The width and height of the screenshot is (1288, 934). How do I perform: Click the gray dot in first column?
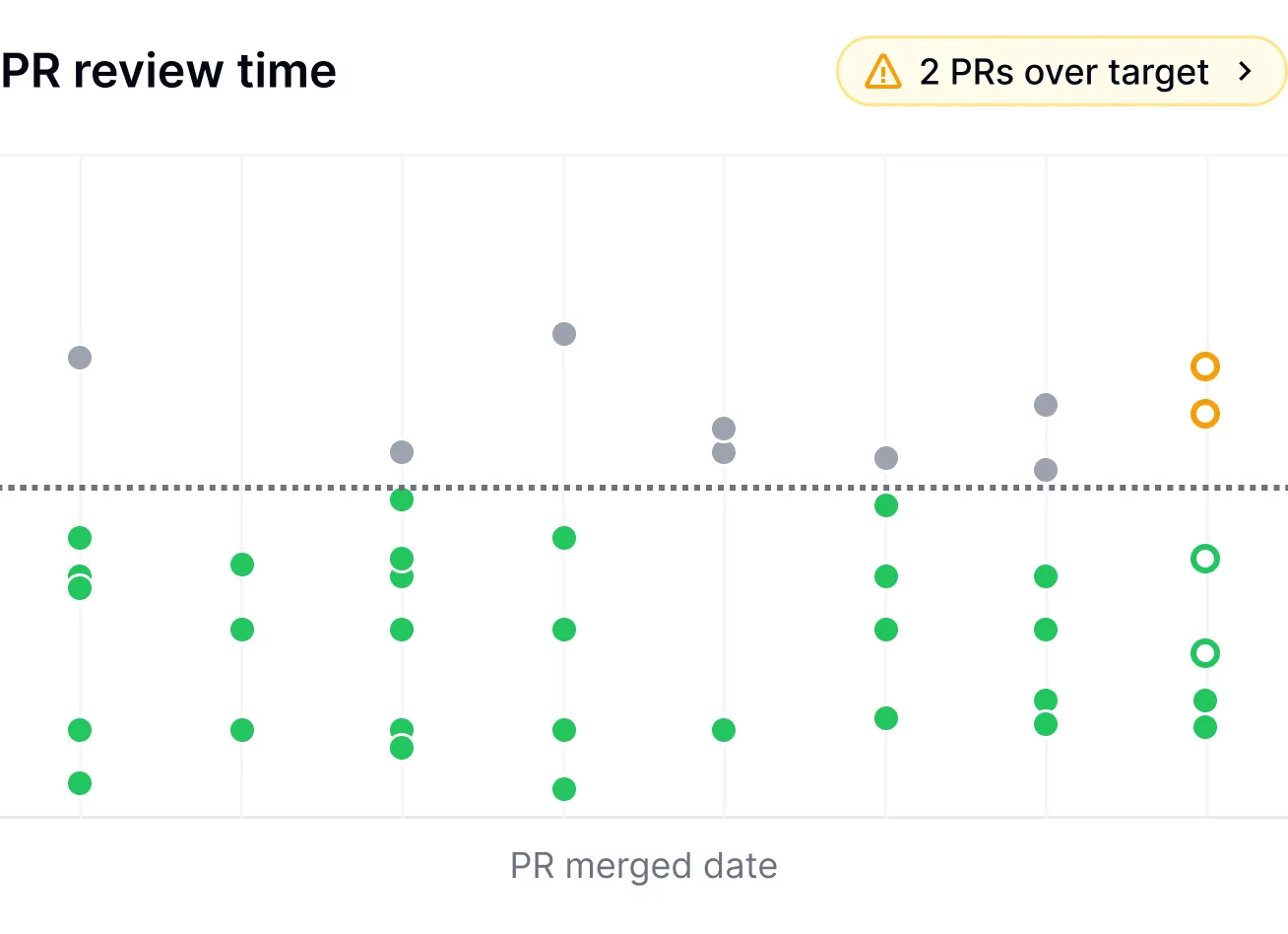pos(80,358)
